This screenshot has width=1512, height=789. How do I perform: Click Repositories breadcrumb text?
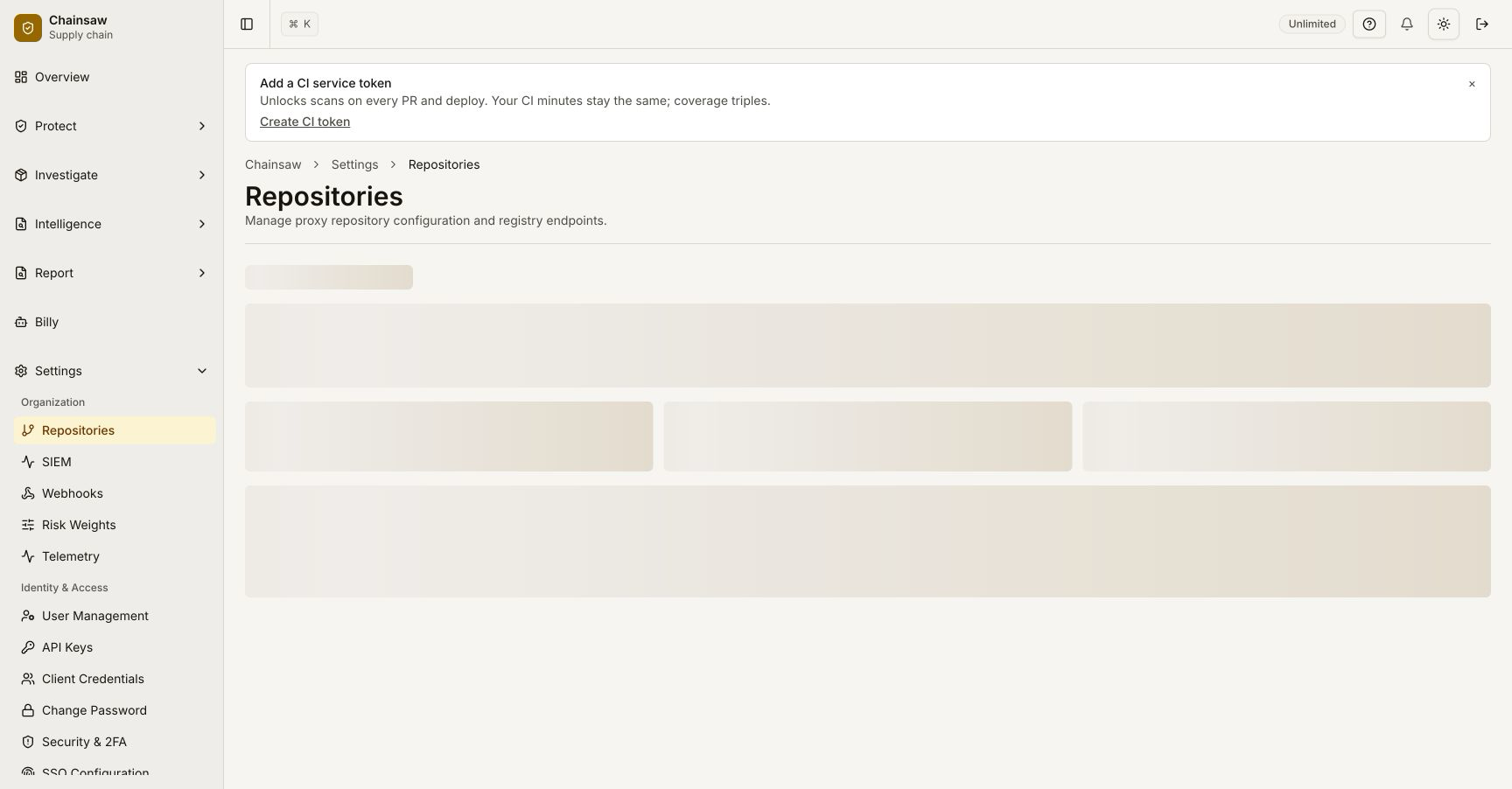click(x=444, y=164)
